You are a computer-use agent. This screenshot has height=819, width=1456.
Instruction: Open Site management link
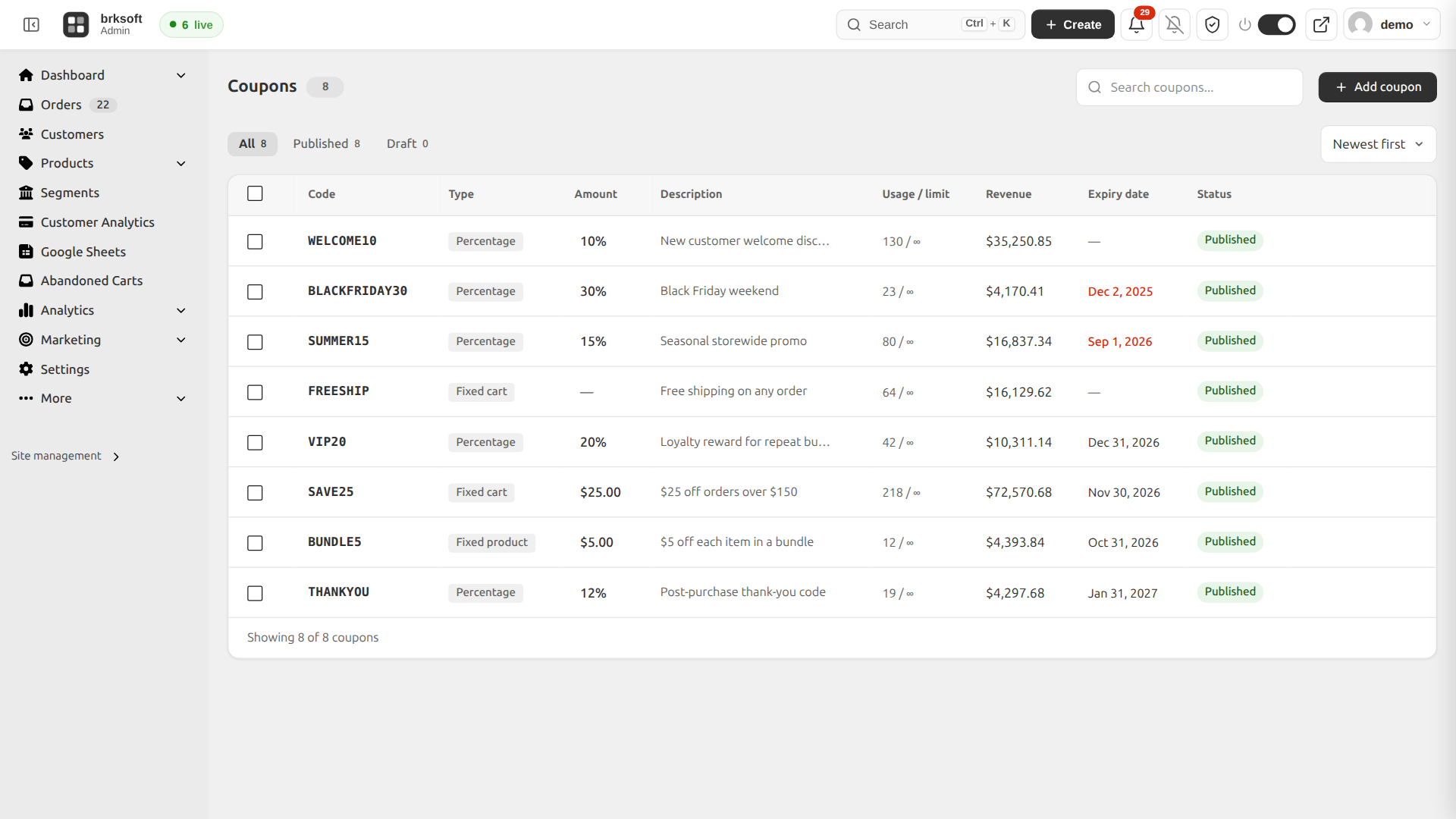65,456
